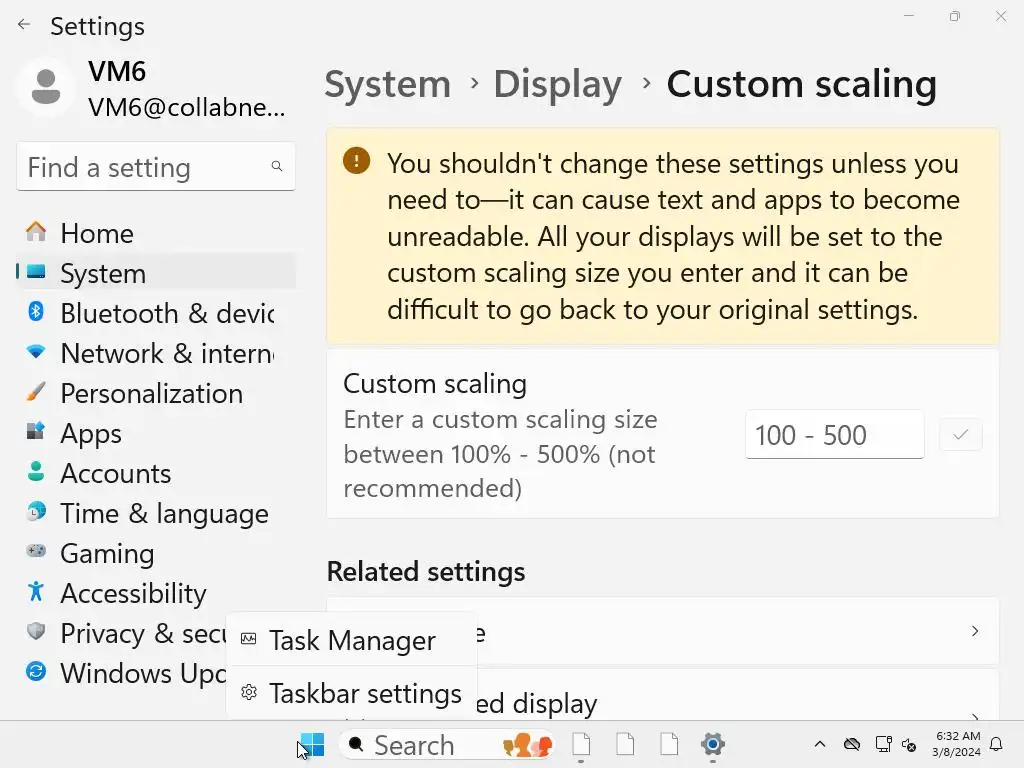Viewport: 1024px width, 768px height.
Task: Click the Personalization paintbrush icon
Action: point(36,393)
